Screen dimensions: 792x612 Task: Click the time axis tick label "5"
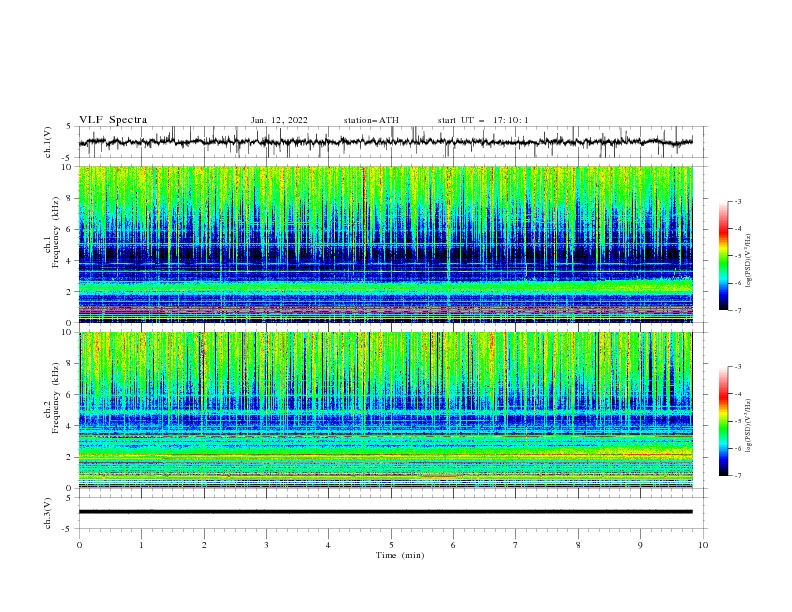pyautogui.click(x=391, y=545)
